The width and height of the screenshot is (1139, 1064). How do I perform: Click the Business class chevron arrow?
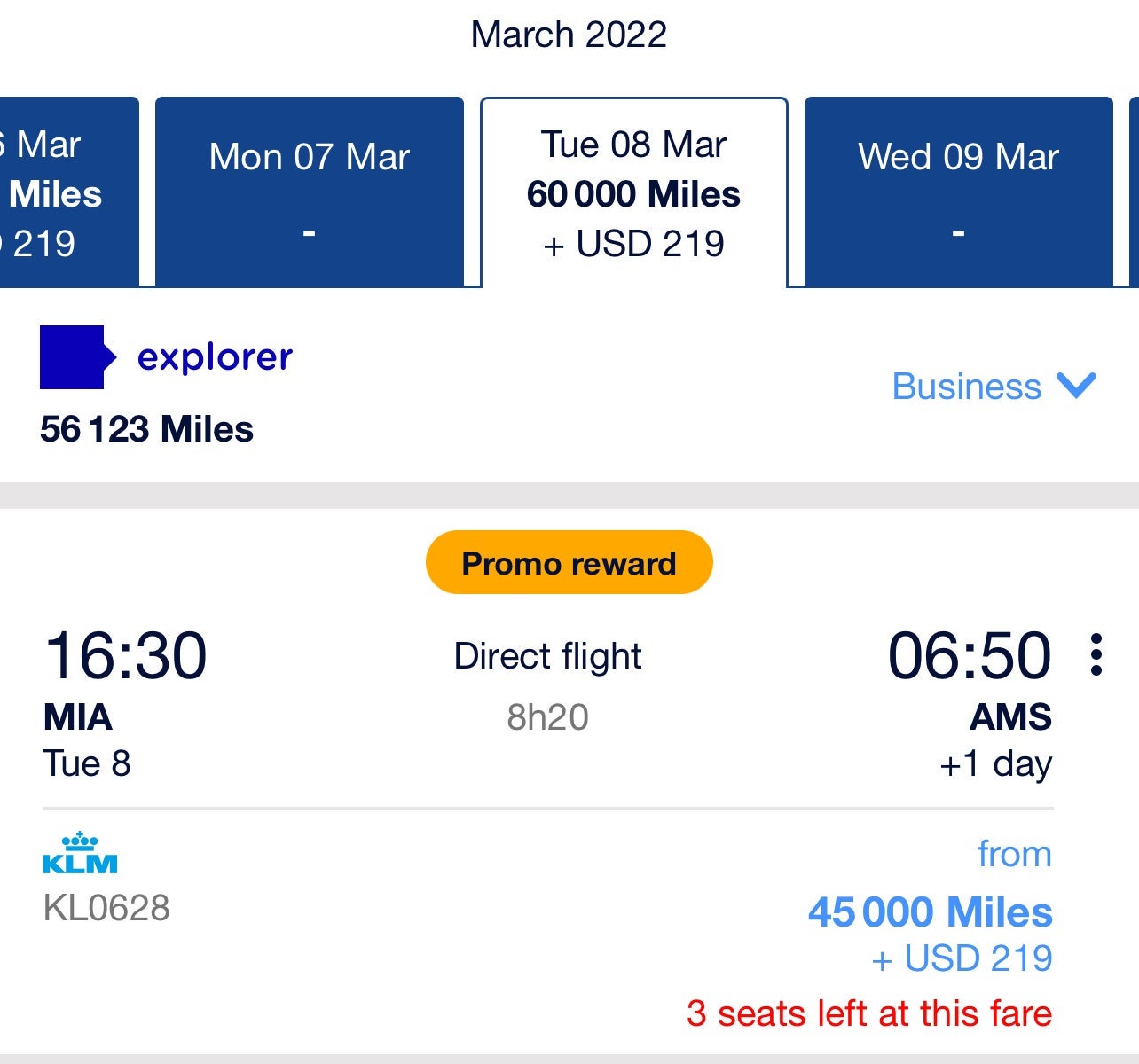(x=1075, y=387)
